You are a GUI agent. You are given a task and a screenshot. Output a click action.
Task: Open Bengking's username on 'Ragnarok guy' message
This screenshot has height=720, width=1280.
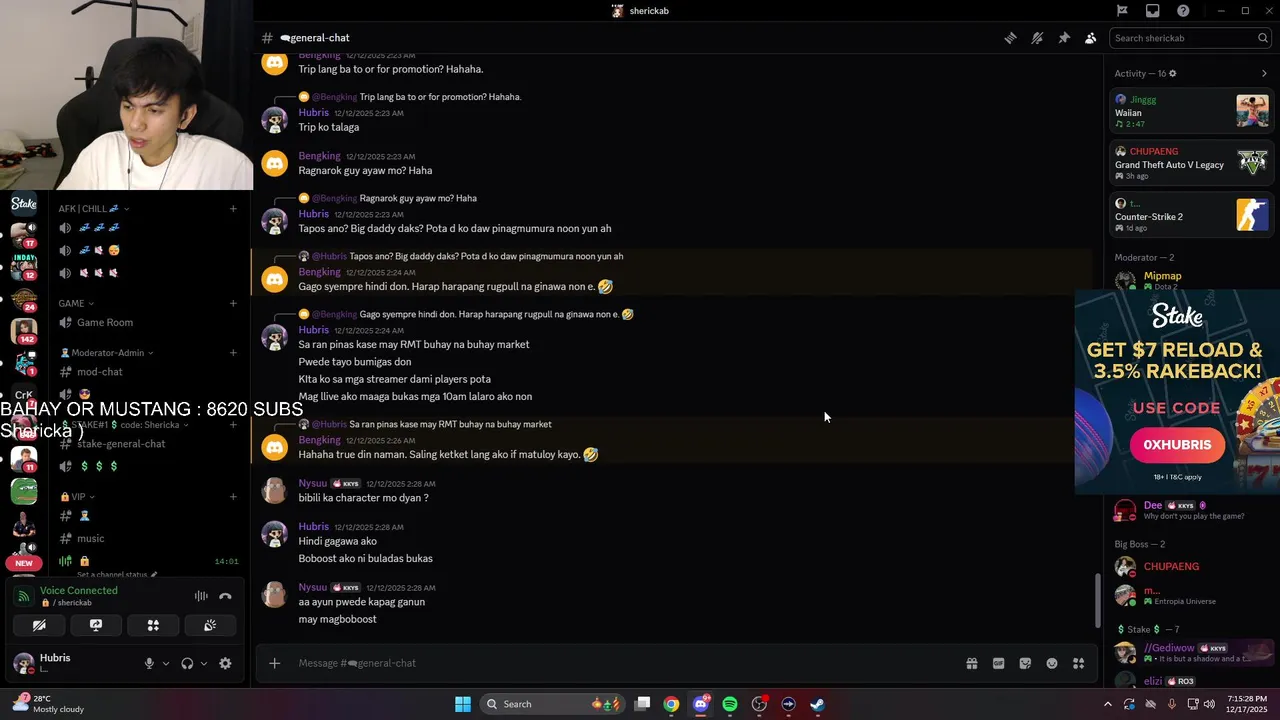pos(319,156)
